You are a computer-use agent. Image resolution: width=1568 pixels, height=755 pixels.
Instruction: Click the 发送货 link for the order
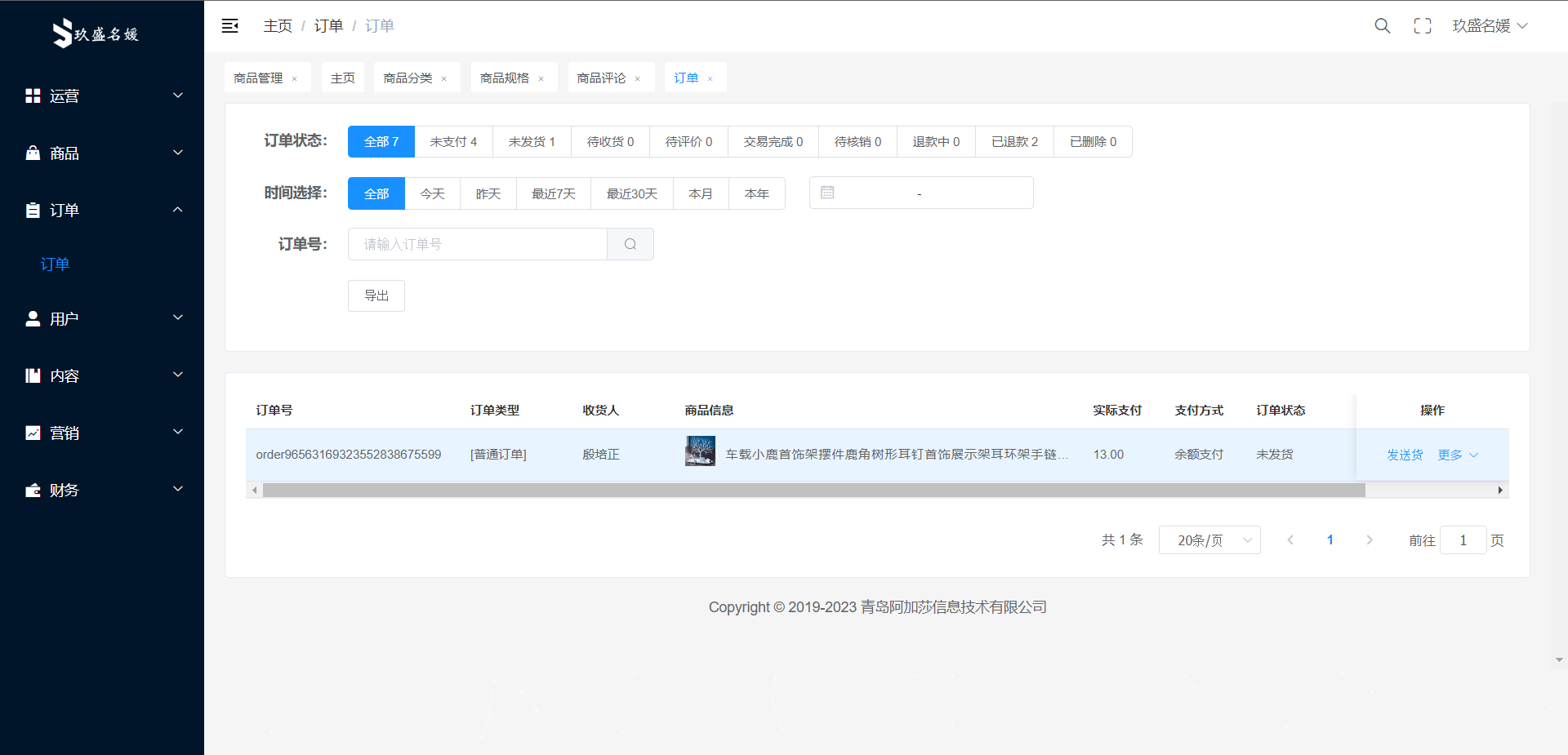pos(1404,455)
